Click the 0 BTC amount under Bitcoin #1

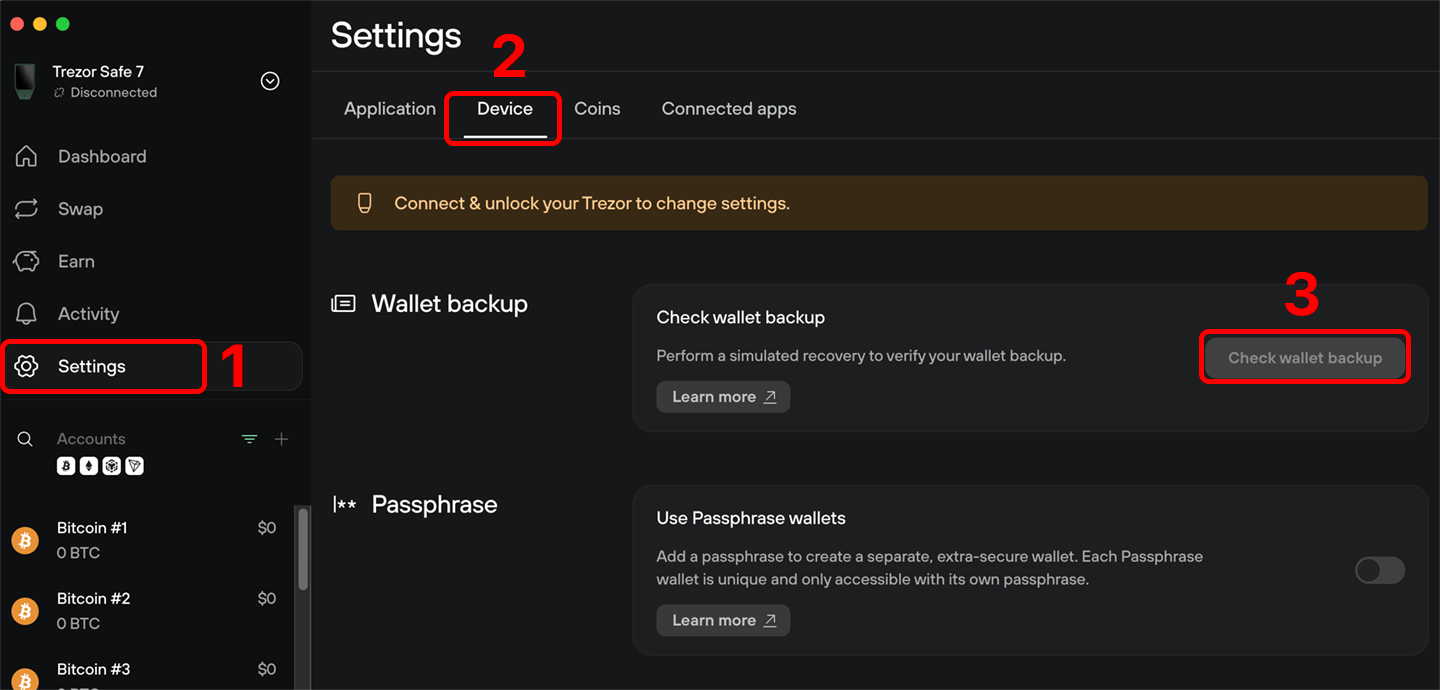coord(78,553)
